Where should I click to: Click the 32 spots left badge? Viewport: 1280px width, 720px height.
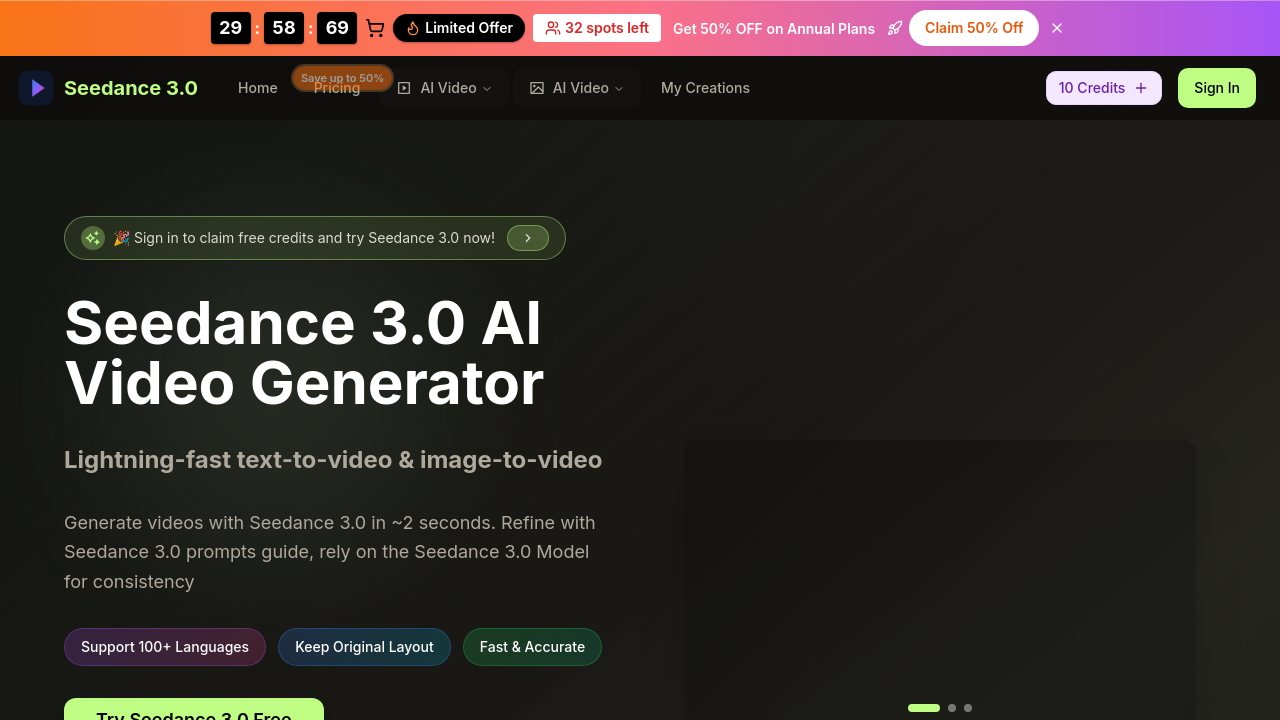click(x=597, y=28)
